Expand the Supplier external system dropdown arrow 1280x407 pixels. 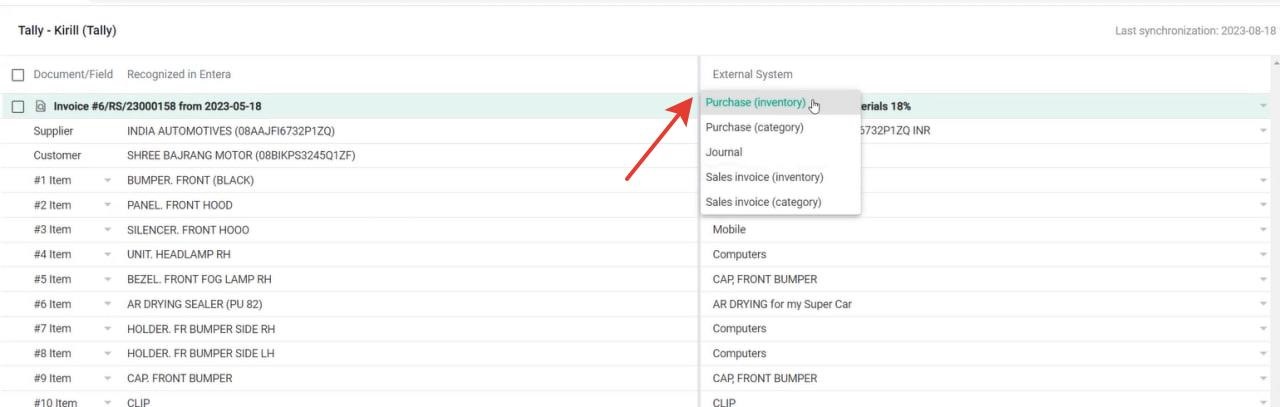pos(1264,131)
